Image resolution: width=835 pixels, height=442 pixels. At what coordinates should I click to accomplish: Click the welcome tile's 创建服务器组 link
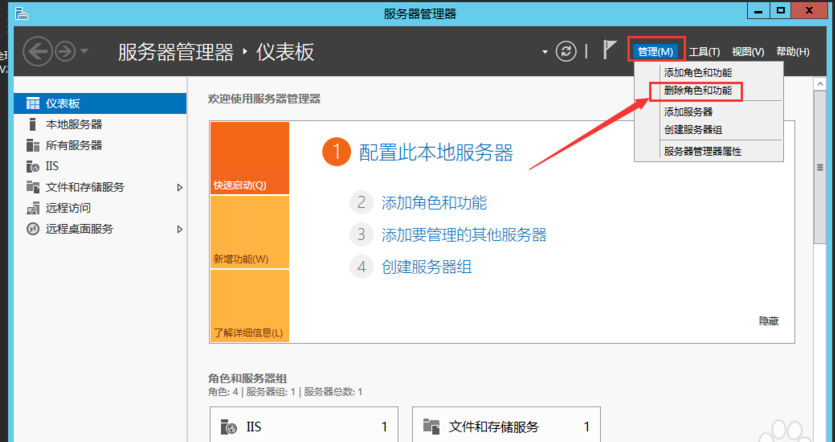[426, 266]
